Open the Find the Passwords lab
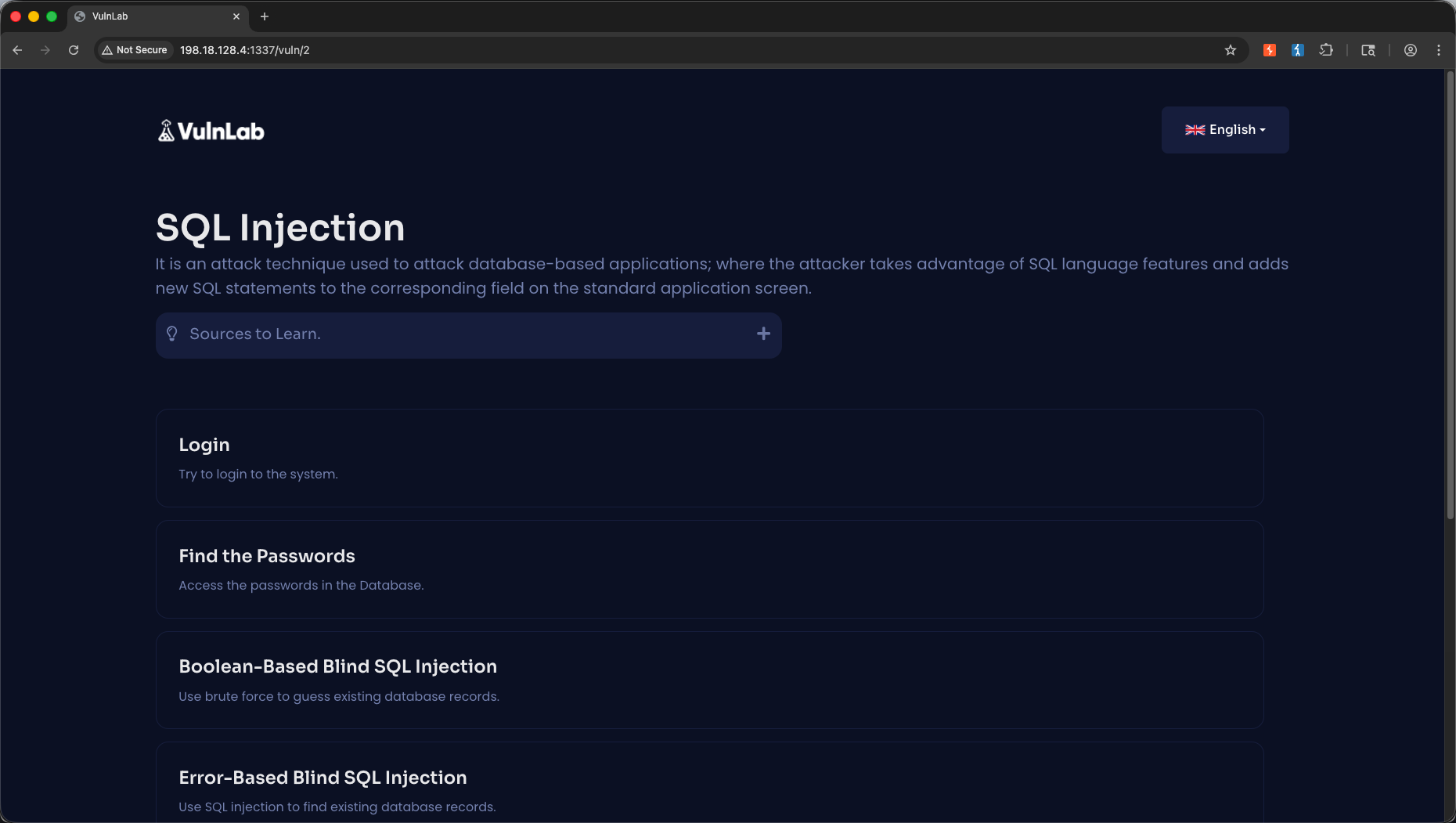This screenshot has width=1456, height=823. [x=710, y=569]
